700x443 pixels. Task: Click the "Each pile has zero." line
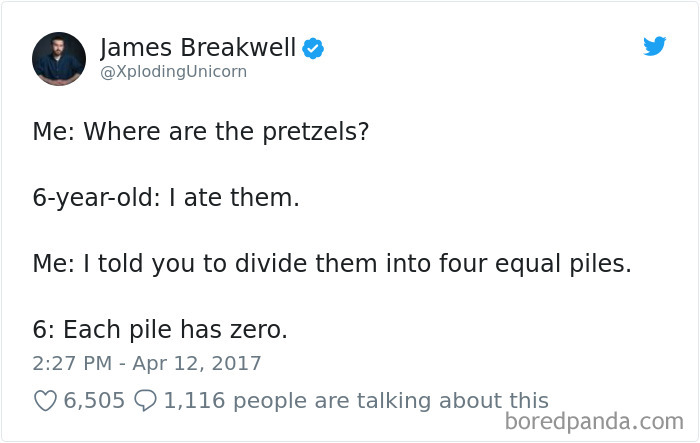point(162,331)
